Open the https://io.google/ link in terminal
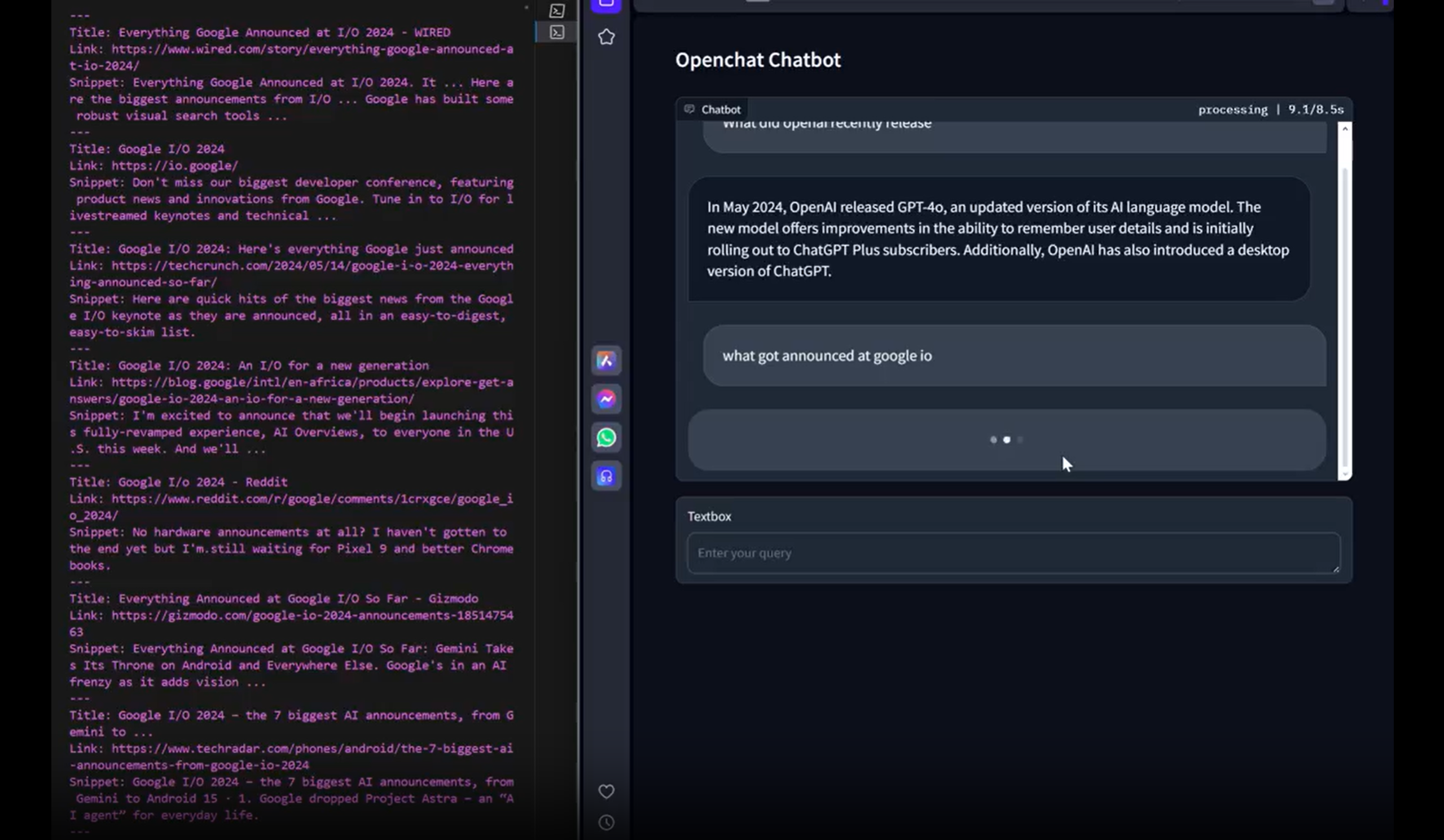1444x840 pixels. (x=174, y=166)
